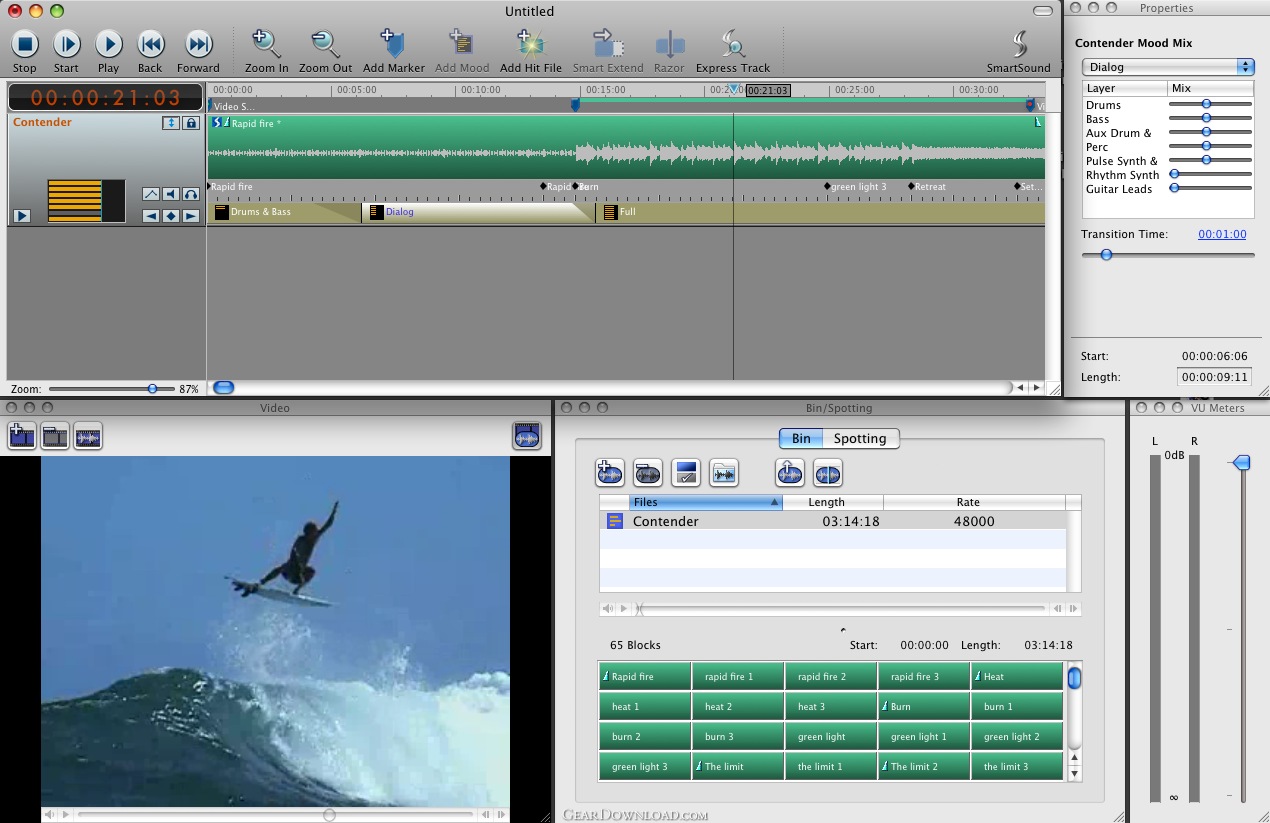The height and width of the screenshot is (823, 1270).
Task: Select the green light 2 block
Action: [x=1017, y=737]
